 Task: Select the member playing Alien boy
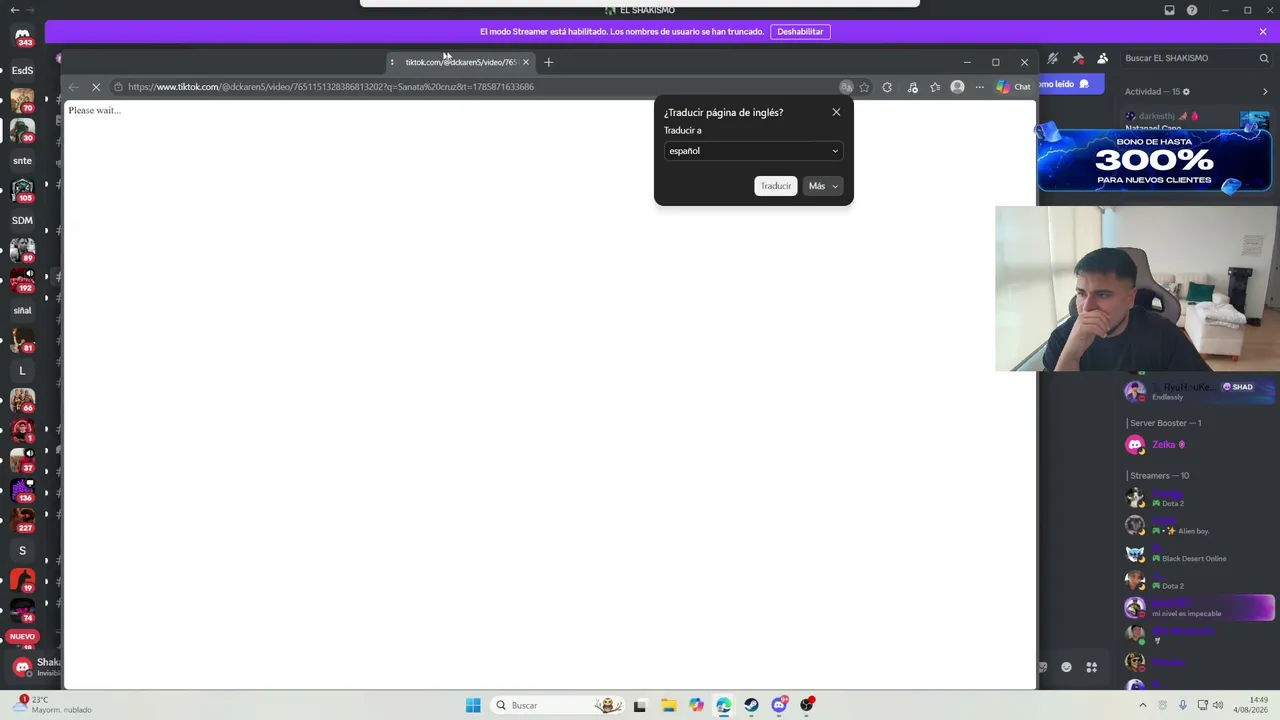tap(1198, 525)
